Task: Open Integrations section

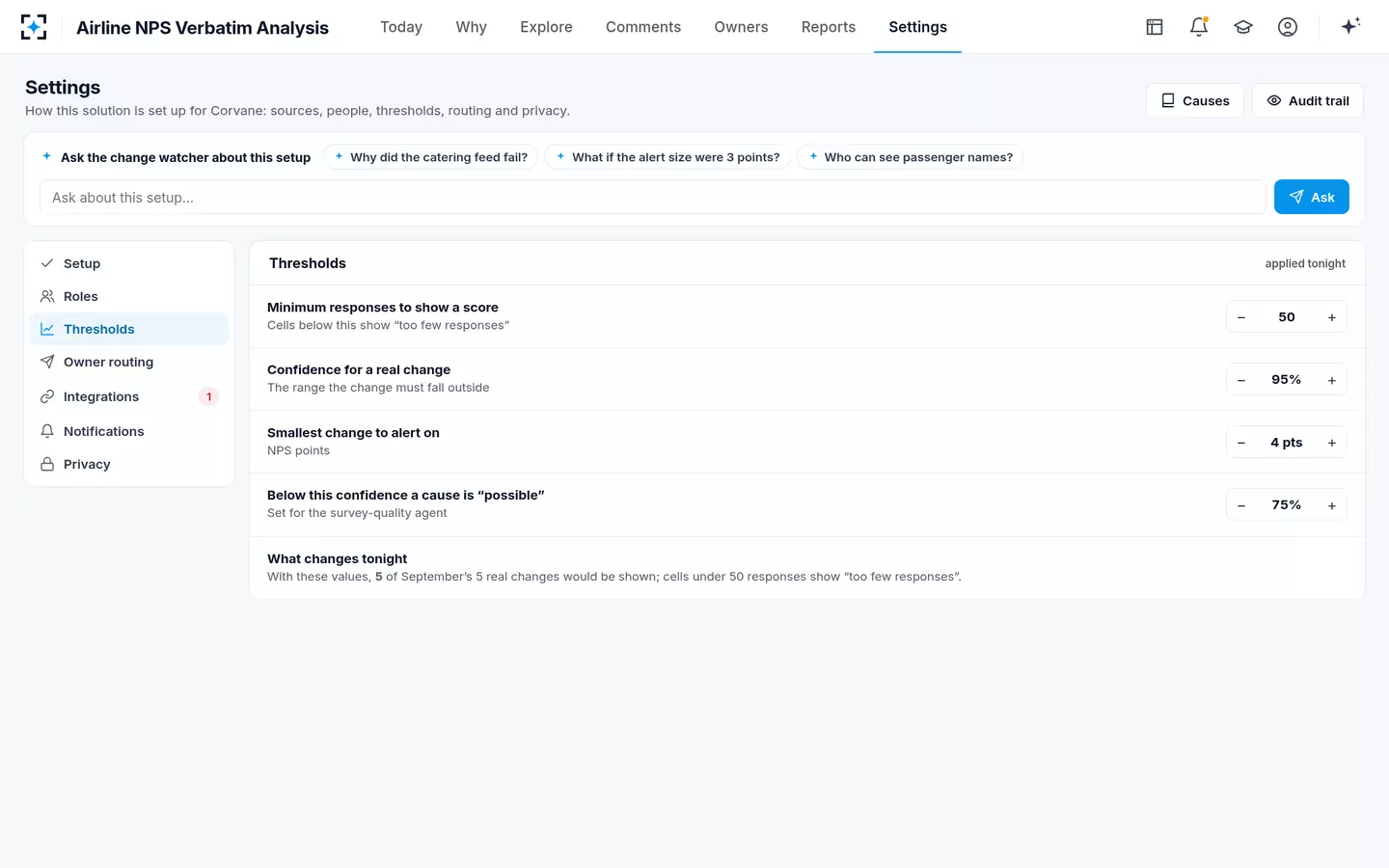Action: point(129,396)
